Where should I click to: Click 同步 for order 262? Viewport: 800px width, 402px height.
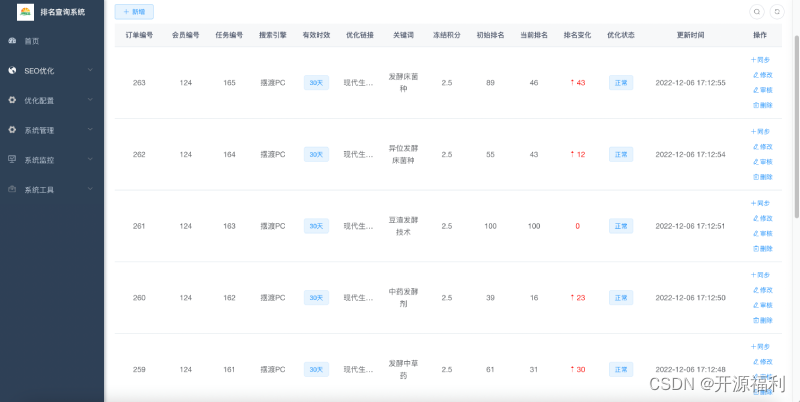760,132
